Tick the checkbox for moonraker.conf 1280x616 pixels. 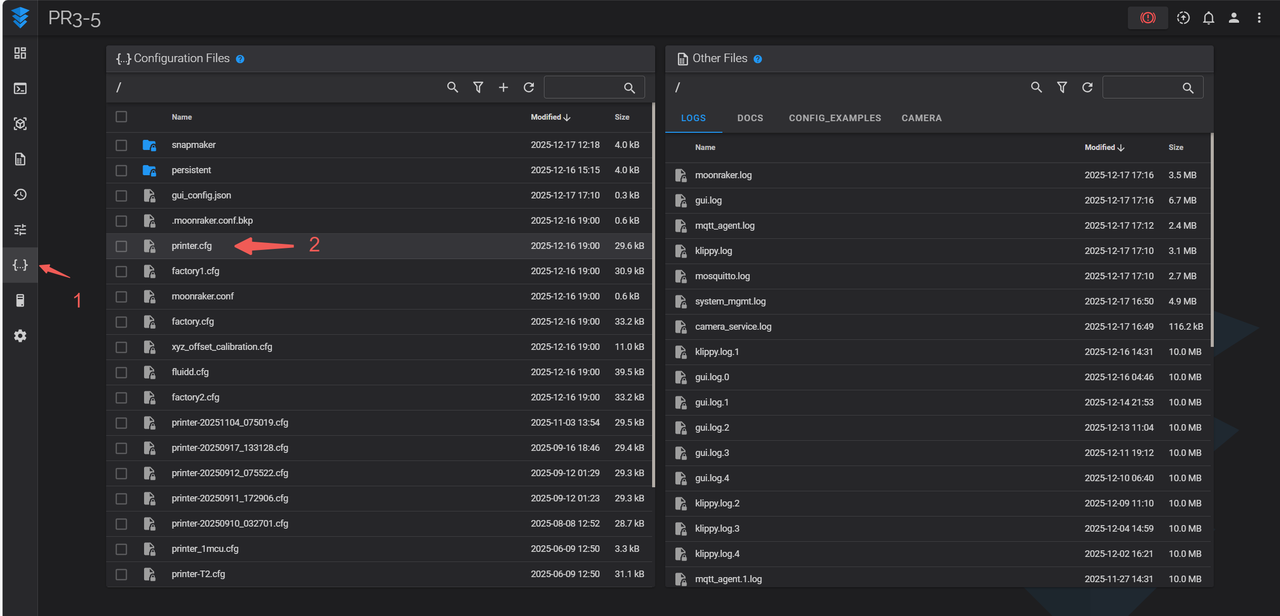coord(121,296)
